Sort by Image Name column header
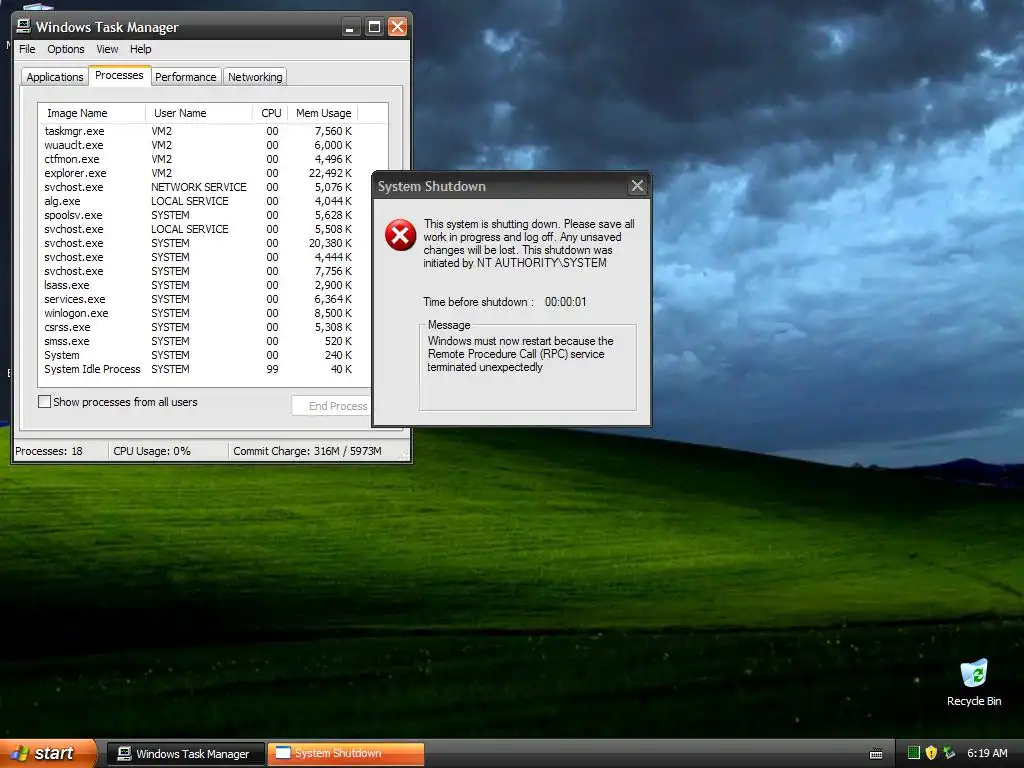This screenshot has height=768, width=1024. (92, 113)
